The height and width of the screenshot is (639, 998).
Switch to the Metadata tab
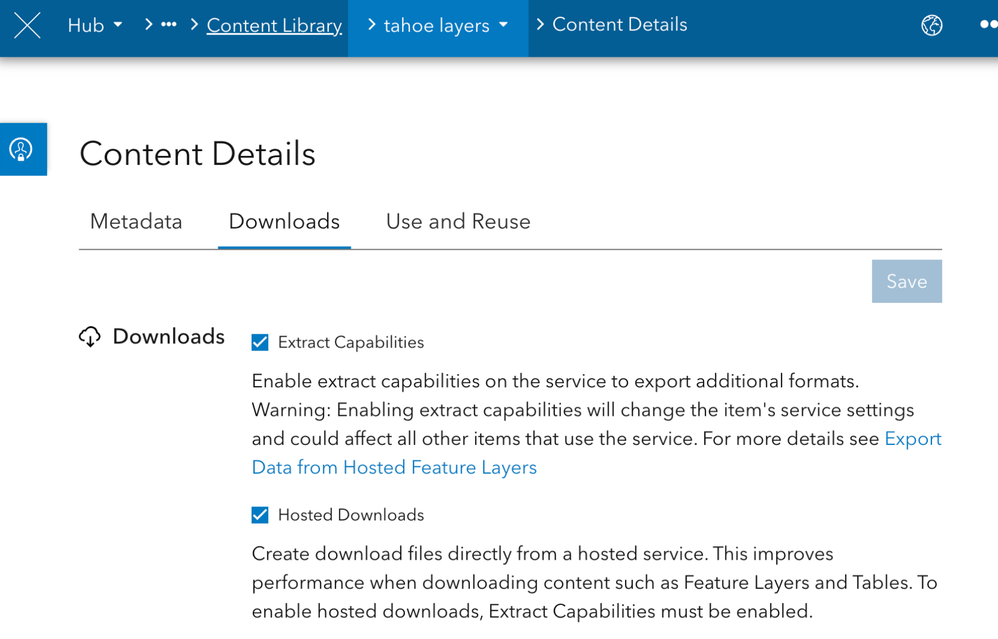pyautogui.click(x=136, y=222)
